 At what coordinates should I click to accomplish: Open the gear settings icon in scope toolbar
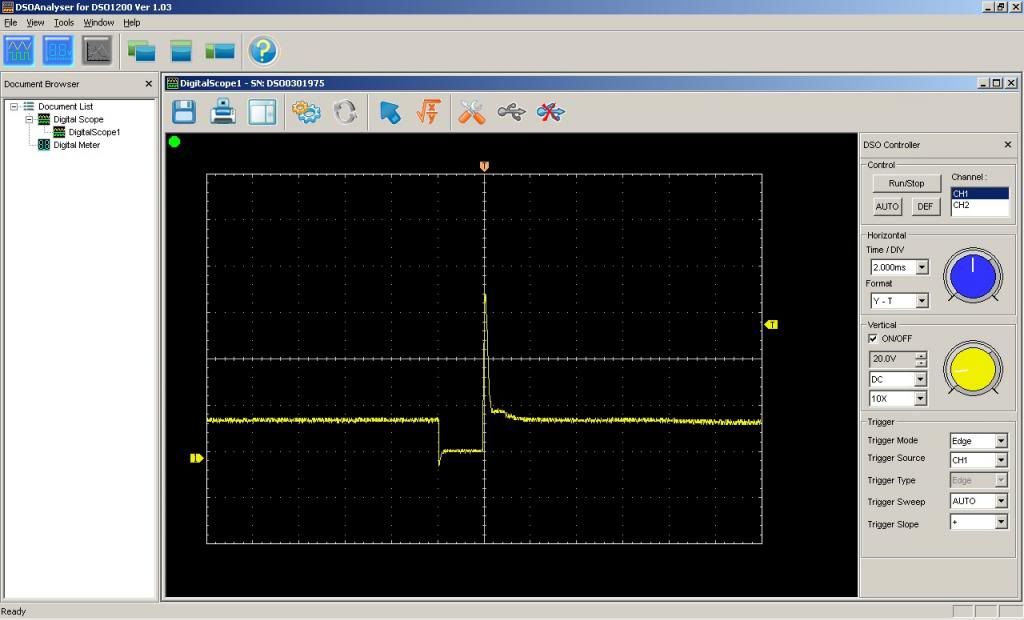pos(306,112)
